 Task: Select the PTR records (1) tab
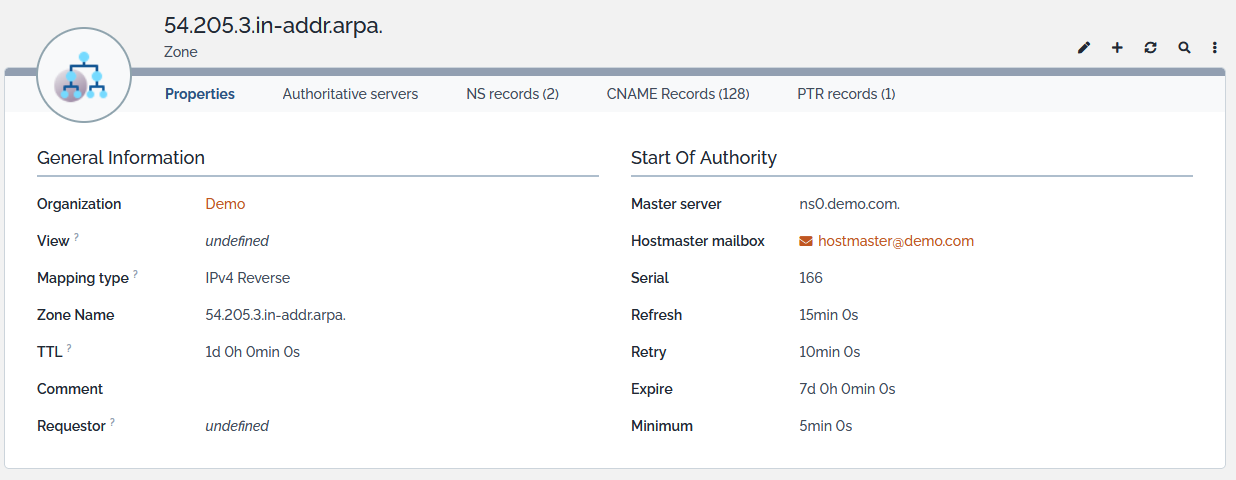[846, 94]
